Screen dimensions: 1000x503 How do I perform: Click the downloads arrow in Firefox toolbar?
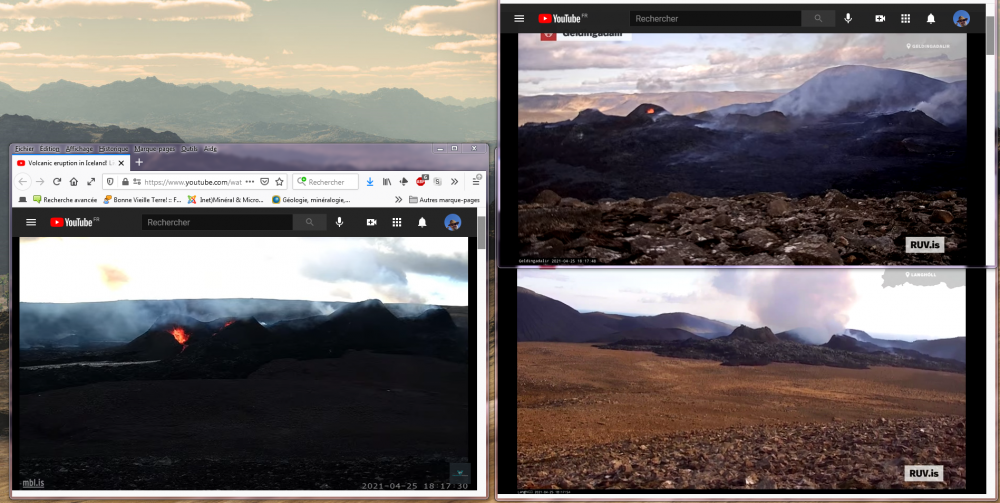369,182
